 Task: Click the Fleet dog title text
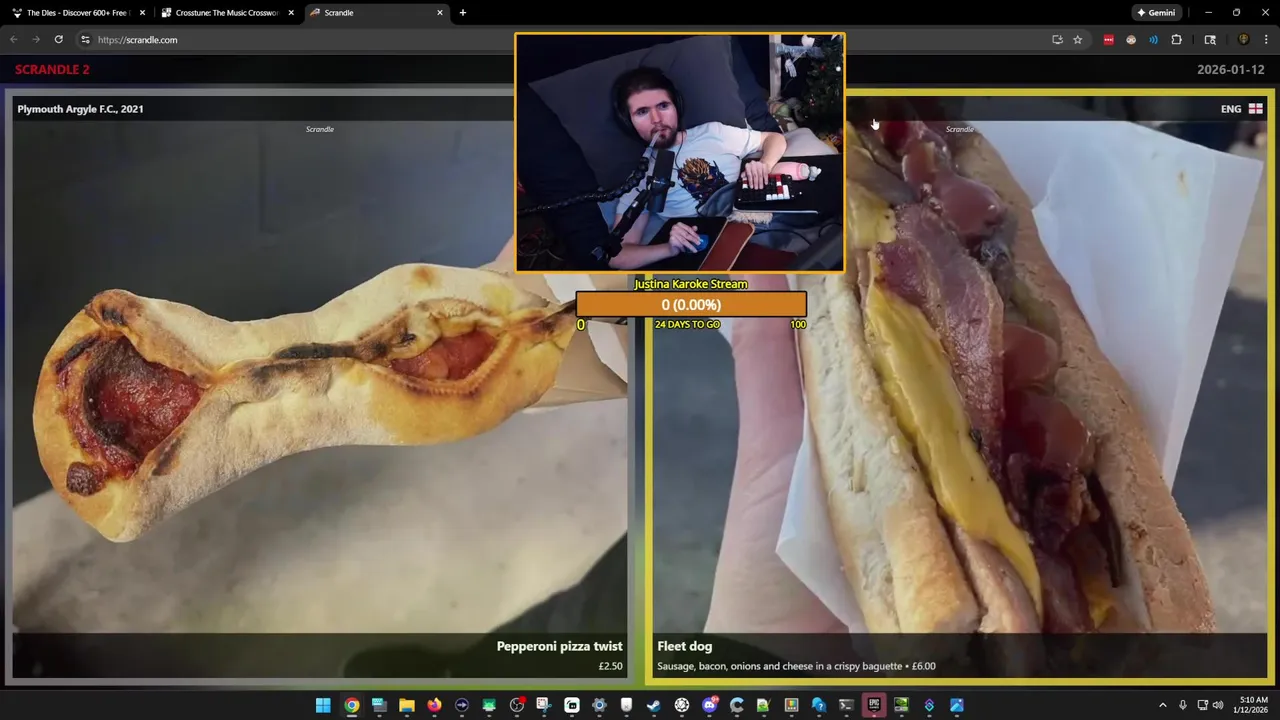684,646
